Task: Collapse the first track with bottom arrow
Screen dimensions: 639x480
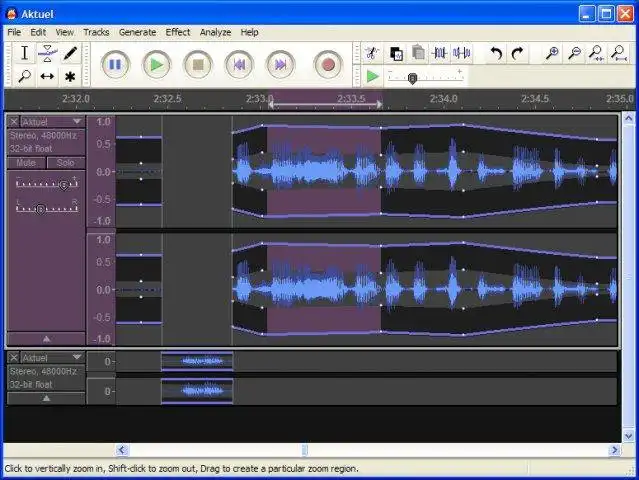Action: (x=46, y=338)
